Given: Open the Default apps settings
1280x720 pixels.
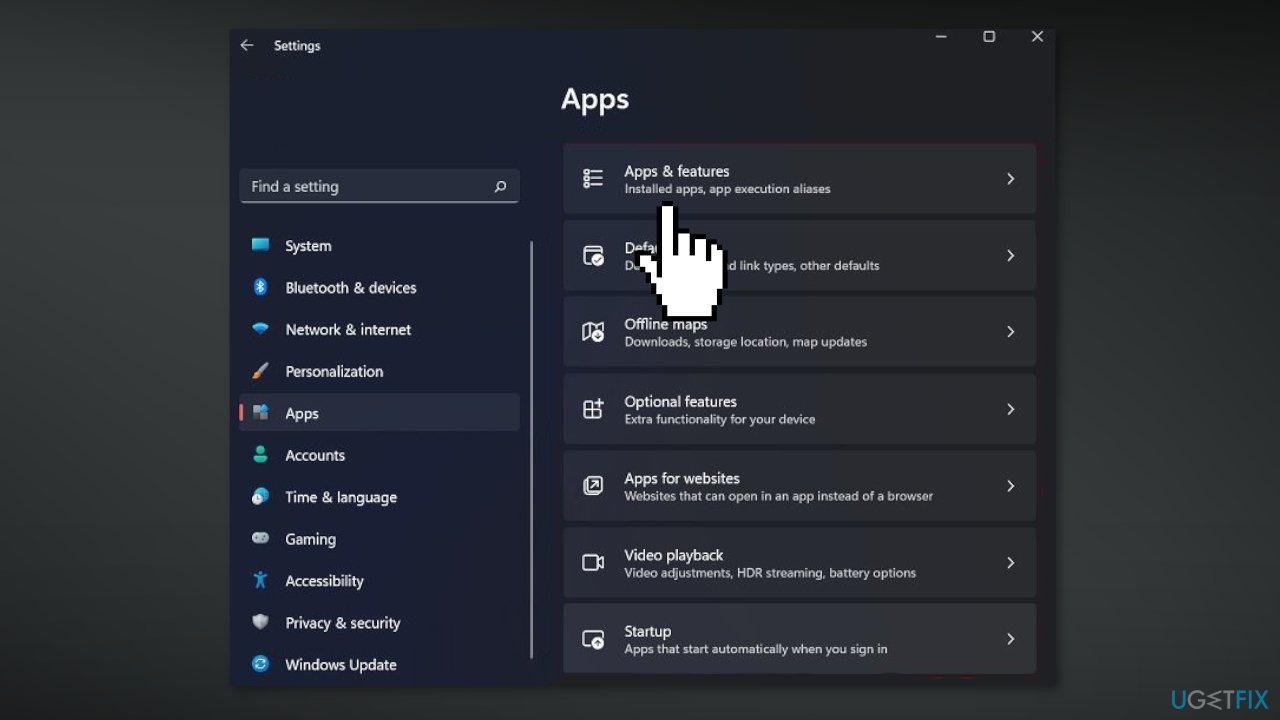Looking at the screenshot, I should pos(800,255).
